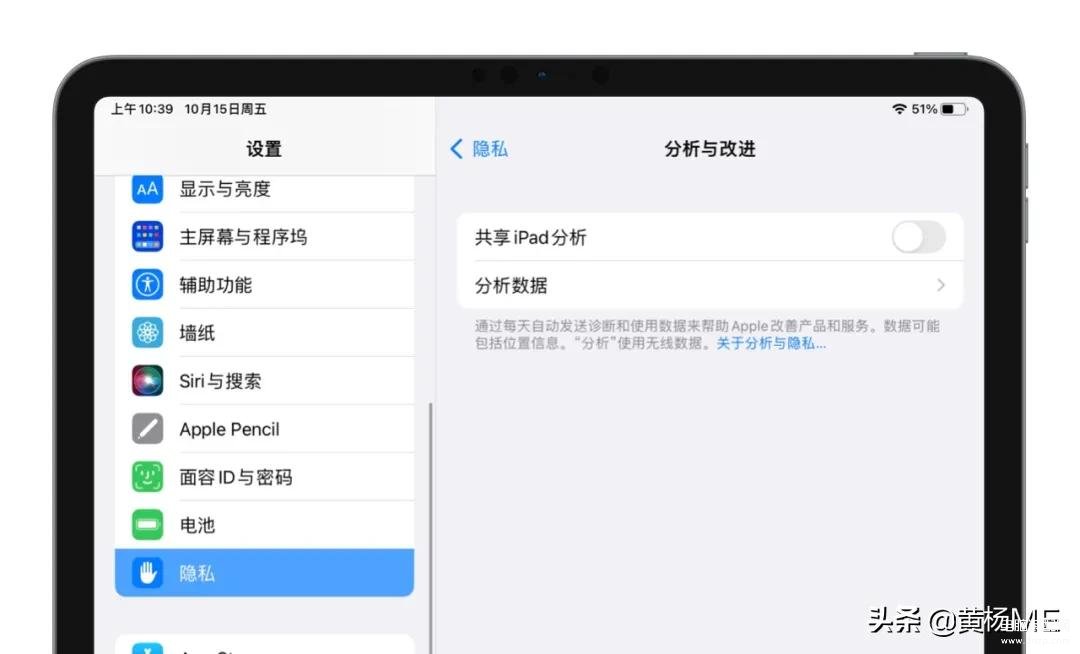Click the Accessibility icon in sidebar
1080x654 pixels.
coord(148,285)
